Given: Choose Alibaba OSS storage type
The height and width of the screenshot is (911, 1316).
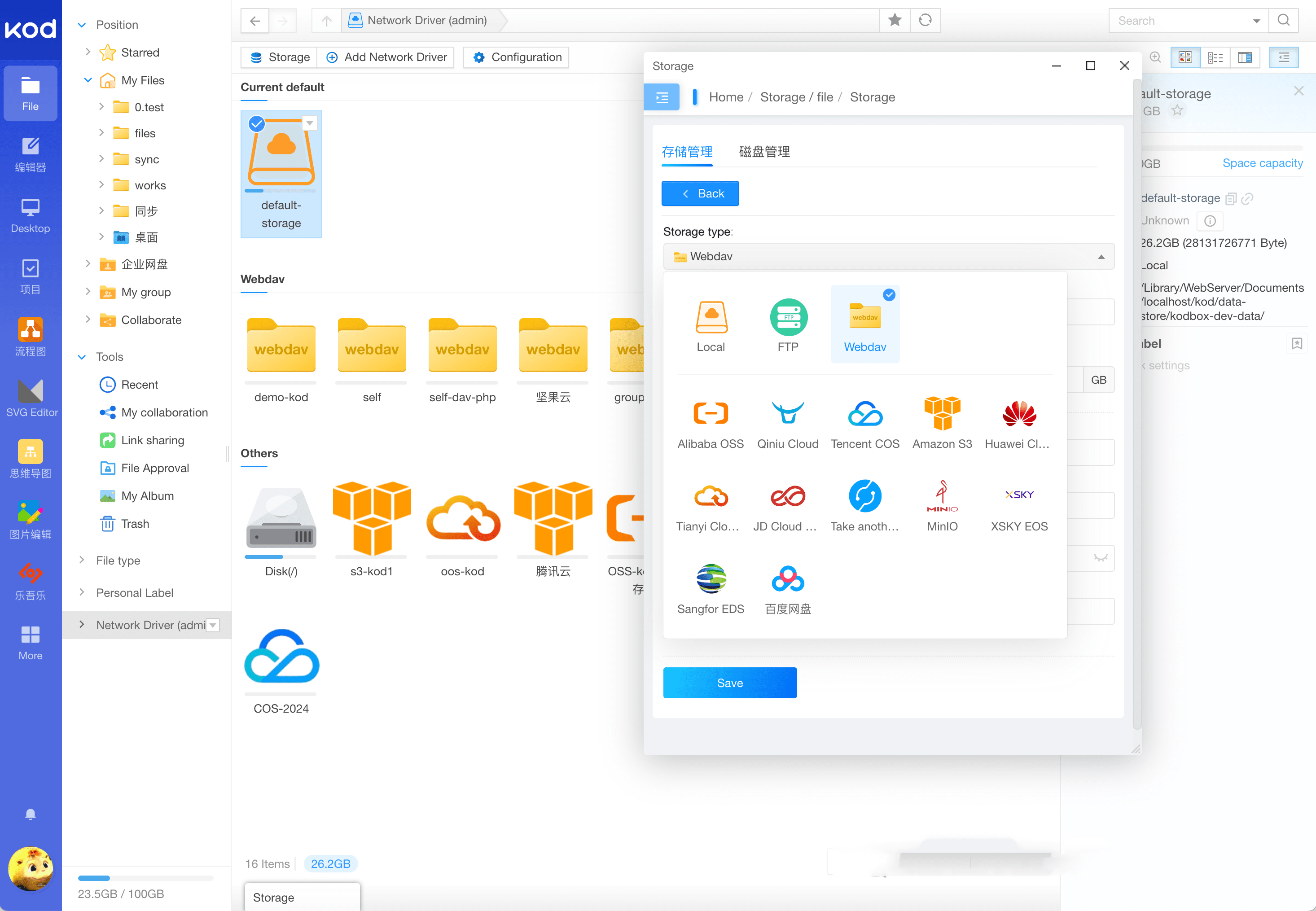Looking at the screenshot, I should [710, 423].
